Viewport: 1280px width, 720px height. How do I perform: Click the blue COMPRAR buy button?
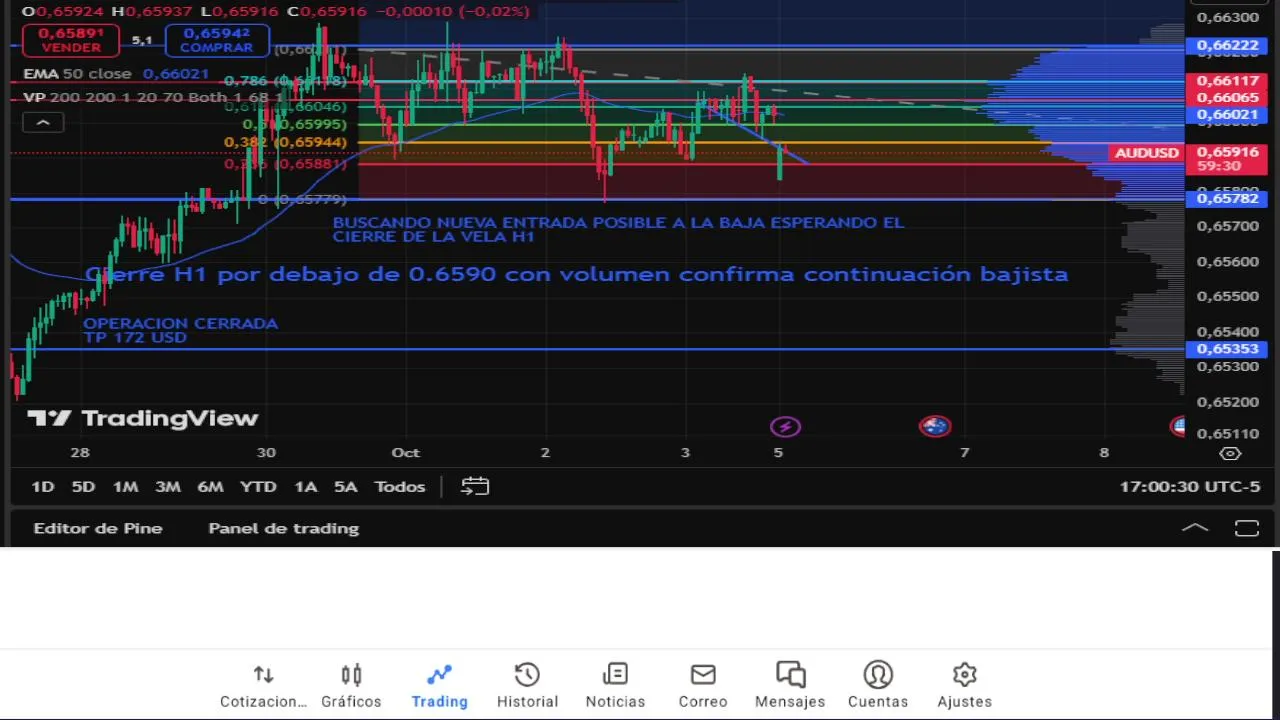pyautogui.click(x=217, y=40)
